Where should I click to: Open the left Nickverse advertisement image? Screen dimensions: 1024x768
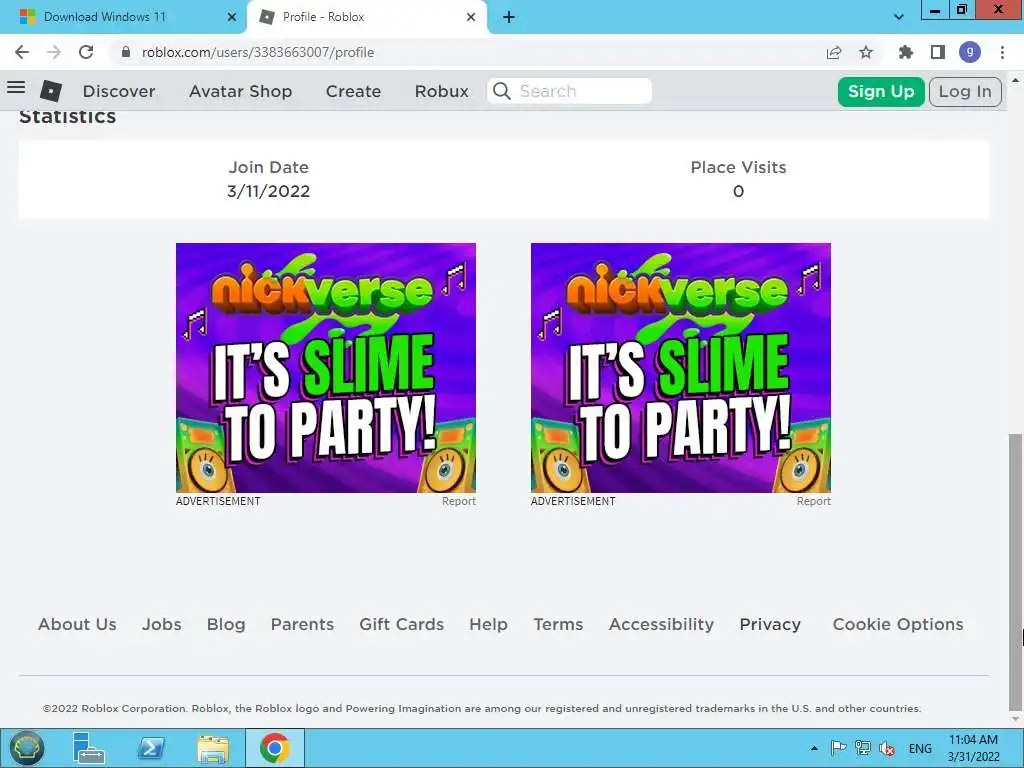pos(326,368)
